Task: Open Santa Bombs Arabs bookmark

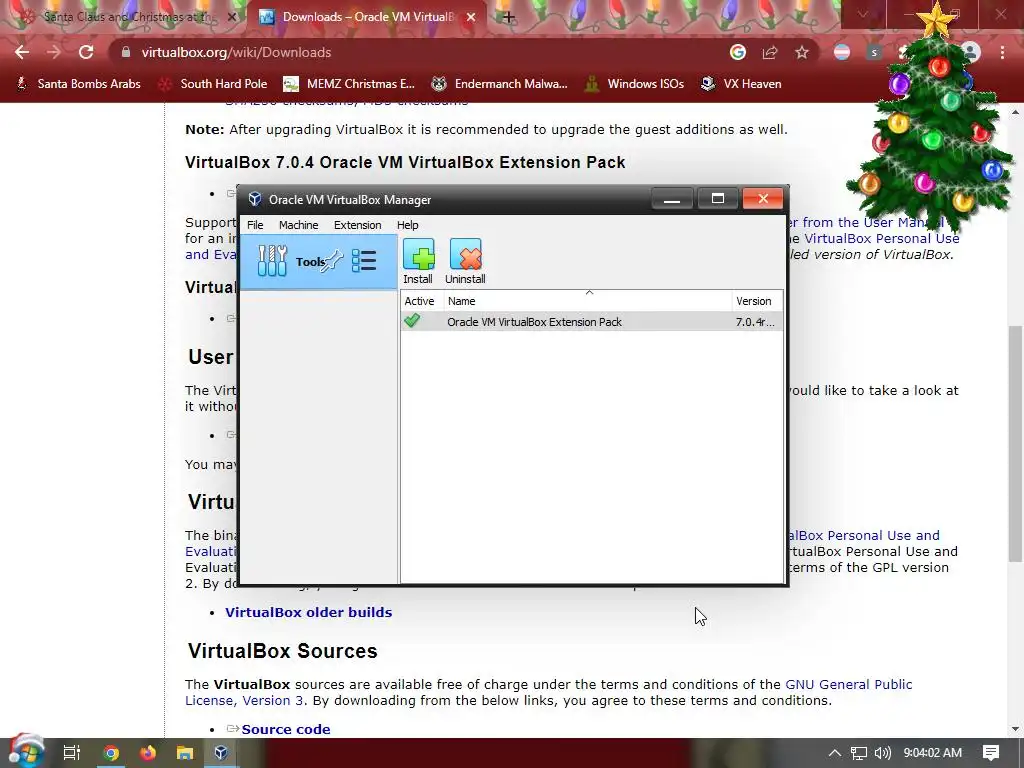Action: [x=78, y=84]
